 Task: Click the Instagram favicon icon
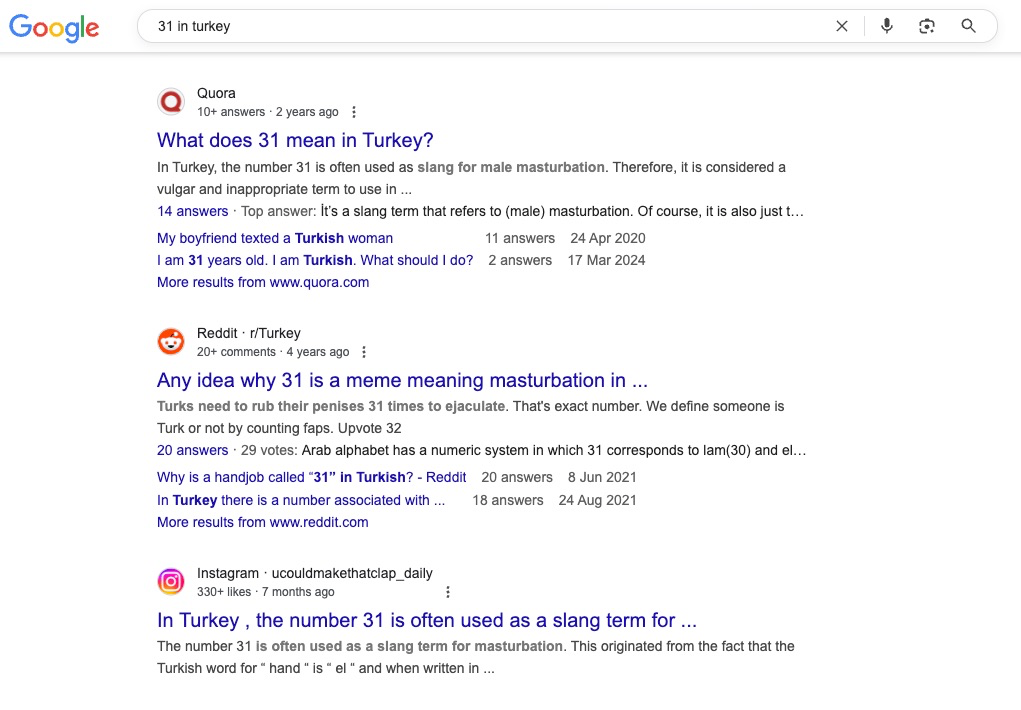(x=171, y=581)
